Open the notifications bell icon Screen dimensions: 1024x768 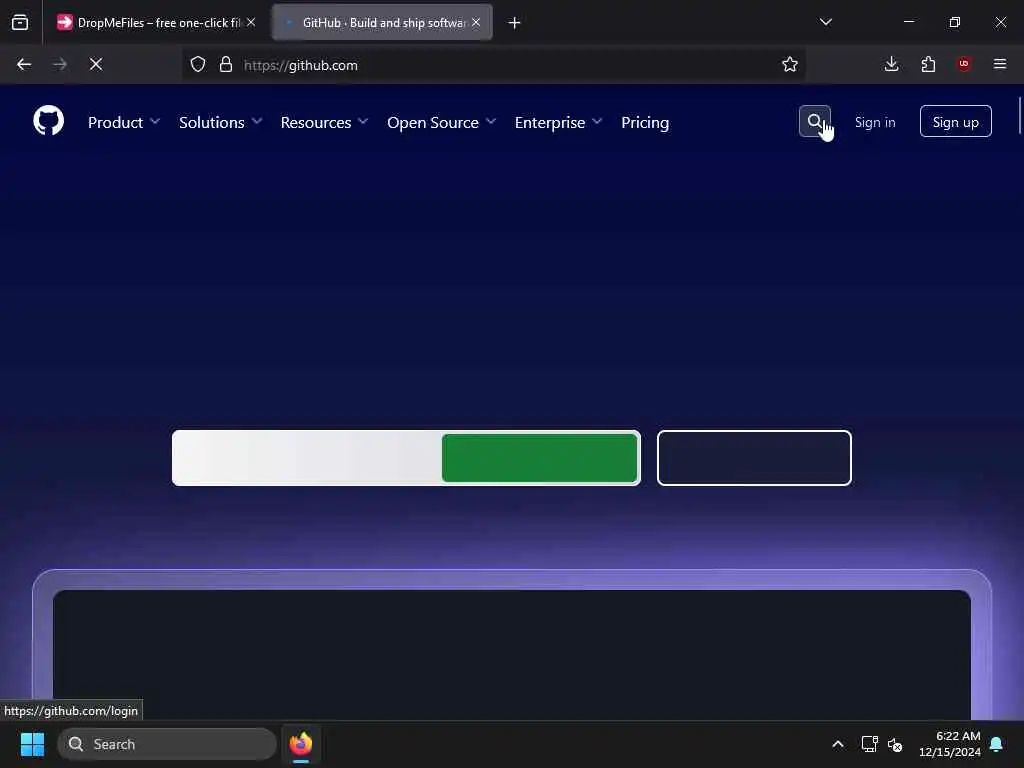click(x=997, y=744)
